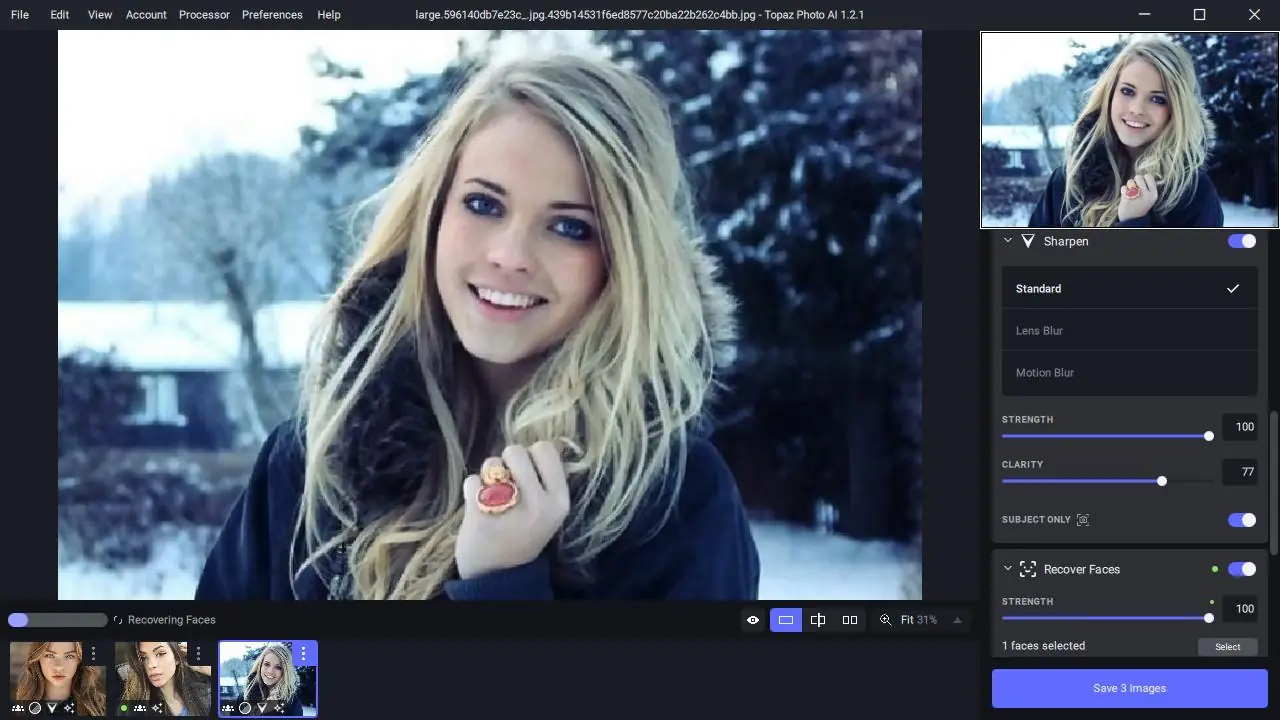Click the Save 3 Images button

(x=1129, y=688)
